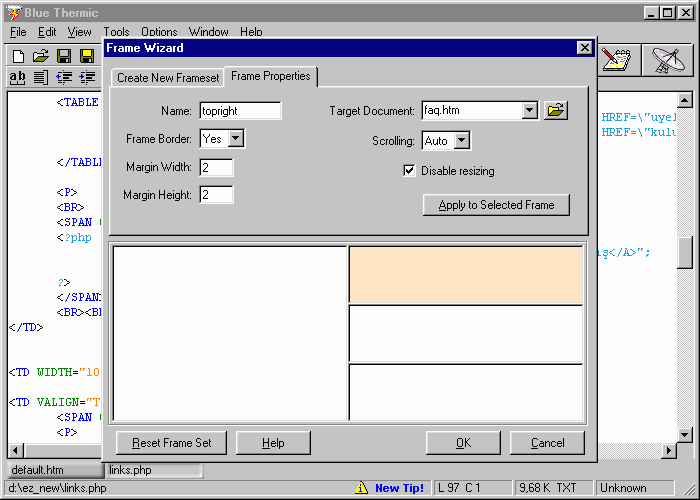700x500 pixels.
Task: Click the yellow warning tip icon in status bar
Action: click(x=361, y=488)
